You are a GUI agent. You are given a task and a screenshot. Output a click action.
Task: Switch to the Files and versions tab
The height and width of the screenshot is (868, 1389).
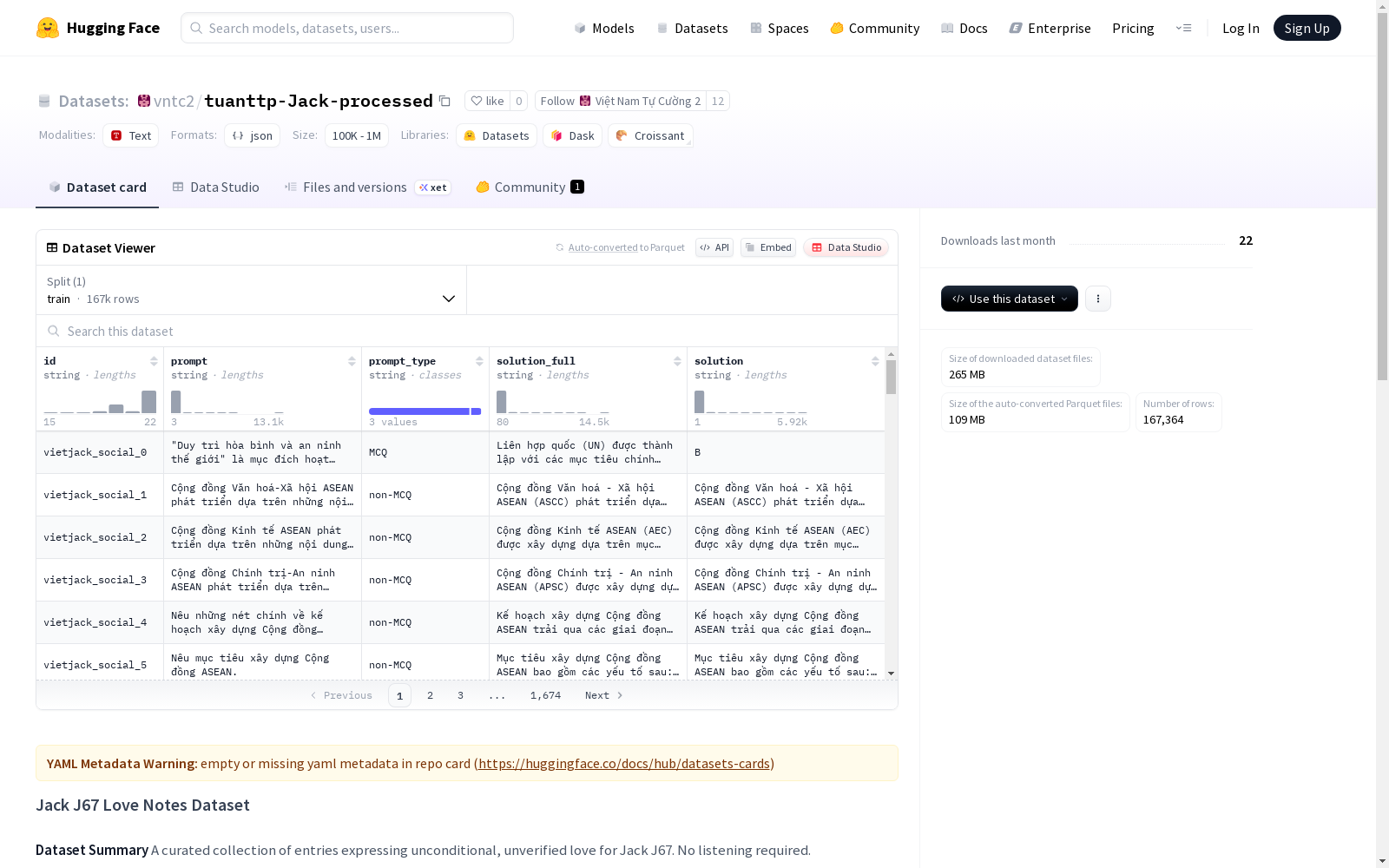(367, 187)
